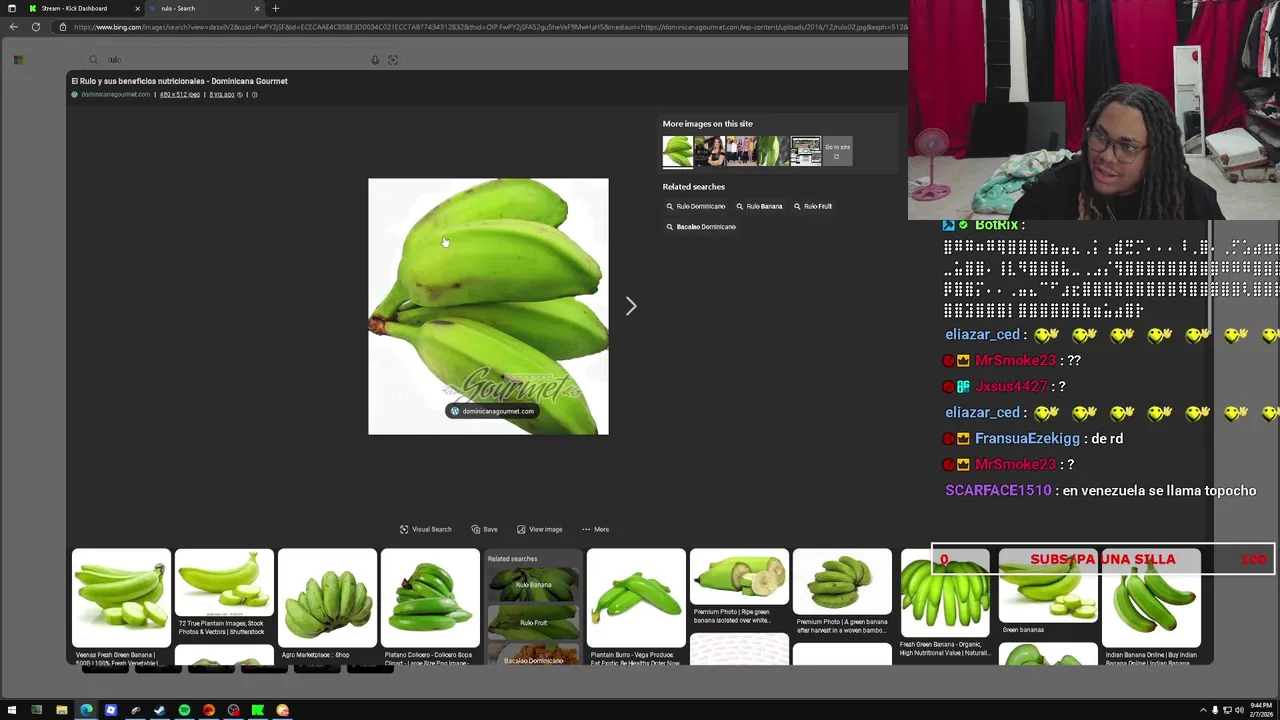Click the SUBS PA UNA SILLA goal bar
Viewport: 1280px width, 720px height.
(x=1103, y=560)
